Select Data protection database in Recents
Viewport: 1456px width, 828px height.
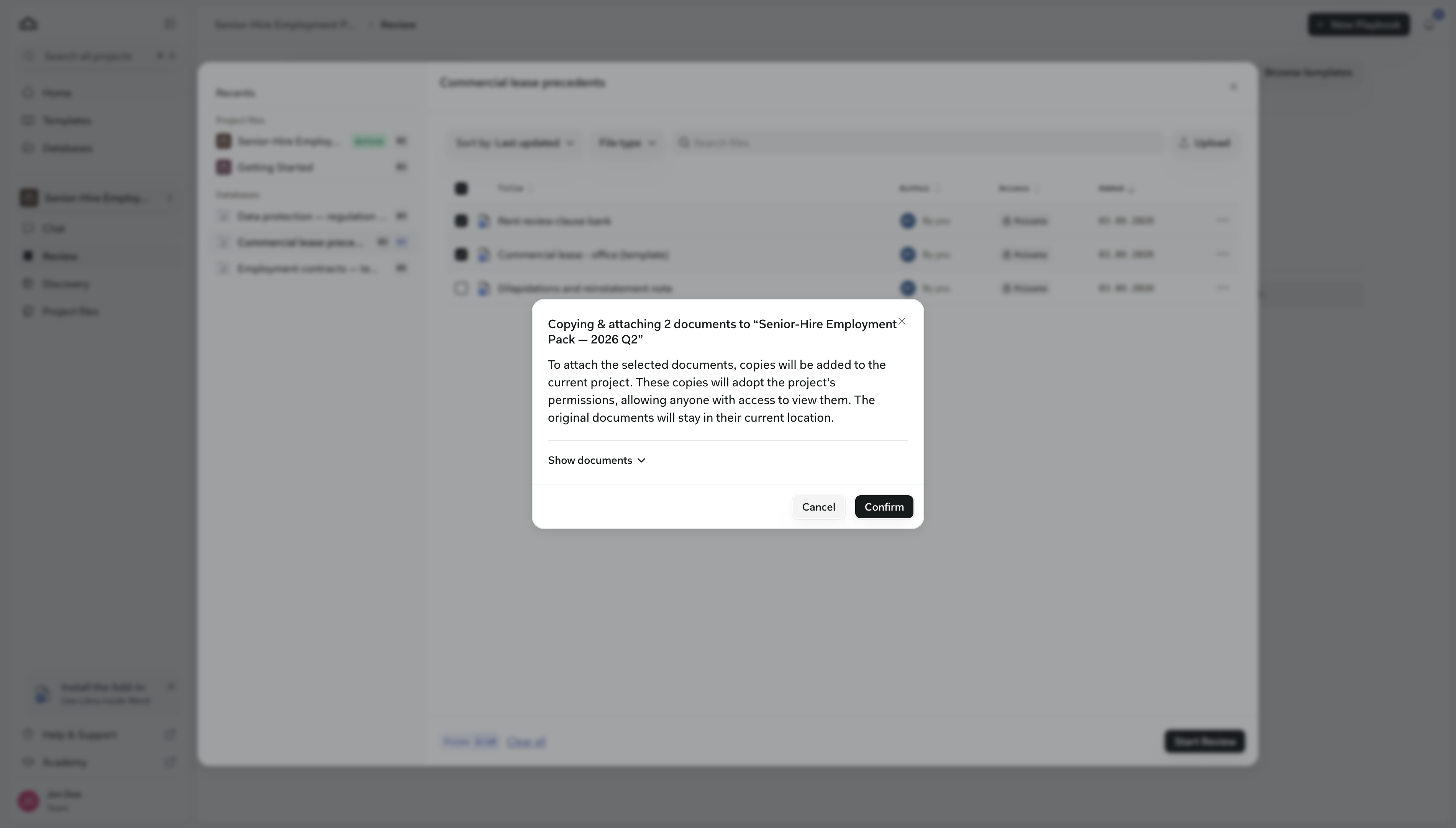coord(312,216)
